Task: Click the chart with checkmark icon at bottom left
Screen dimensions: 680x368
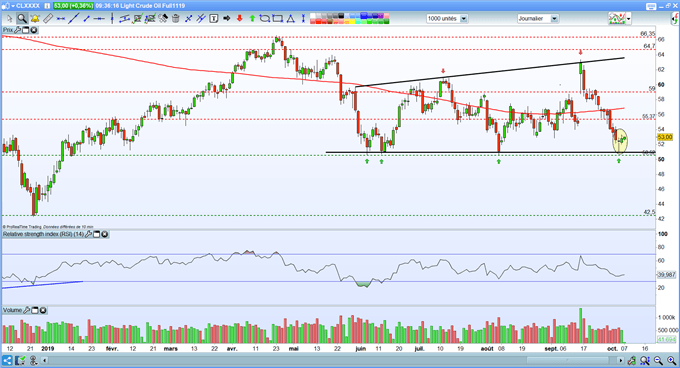Action: [20, 360]
